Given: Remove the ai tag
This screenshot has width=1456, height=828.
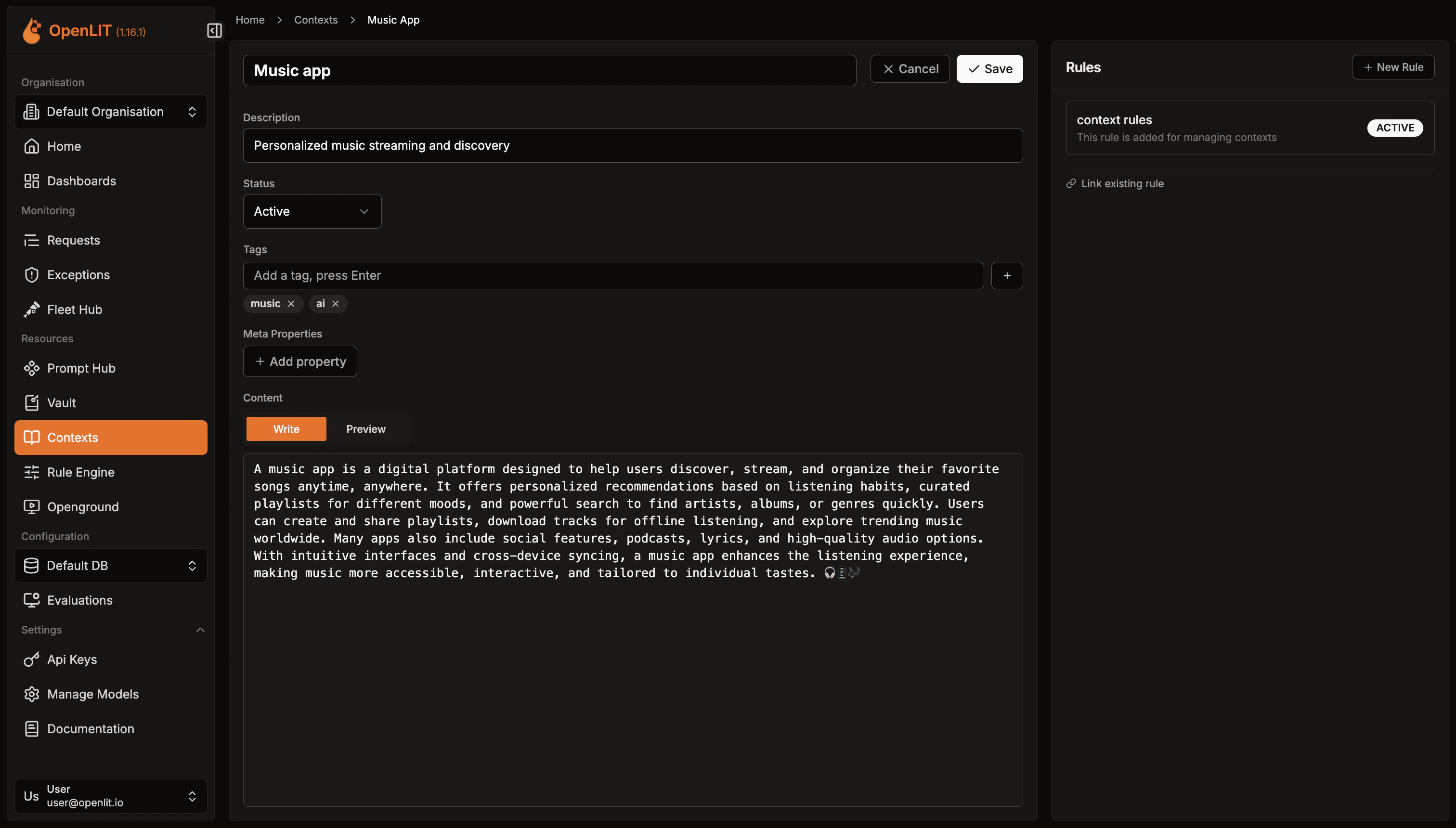Looking at the screenshot, I should pyautogui.click(x=336, y=304).
